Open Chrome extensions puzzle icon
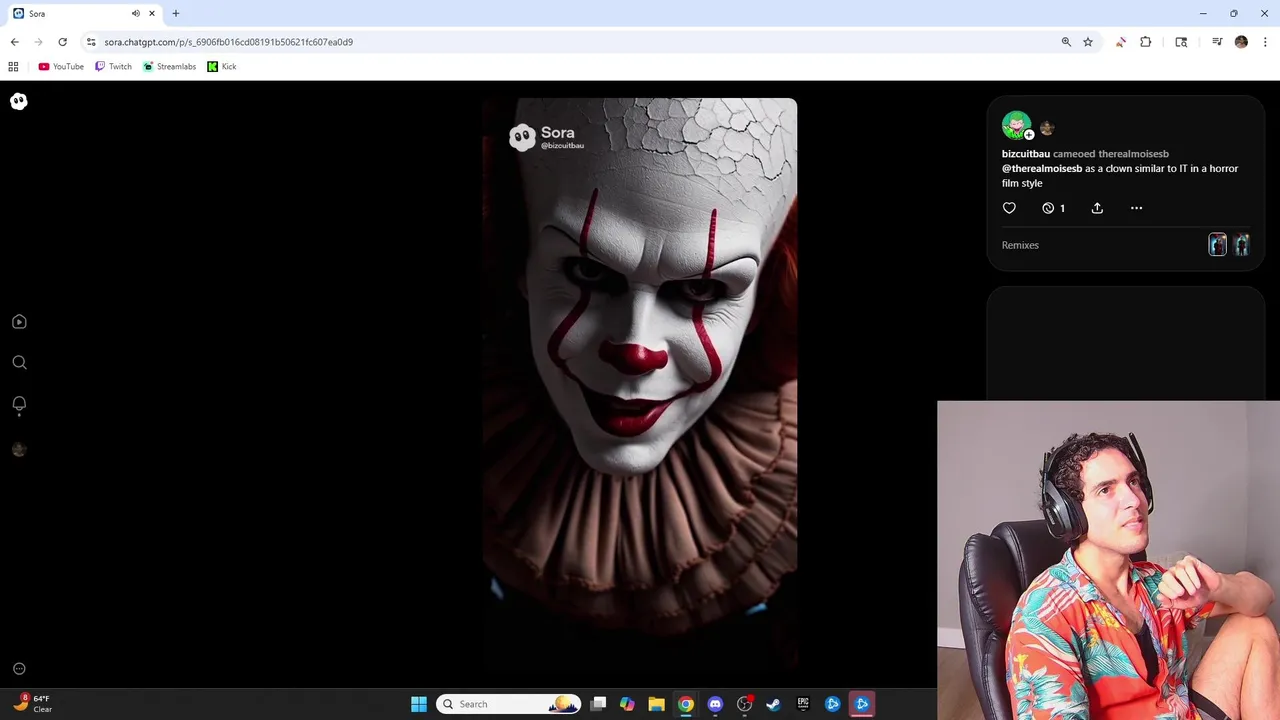The image size is (1280, 720). tap(1146, 42)
